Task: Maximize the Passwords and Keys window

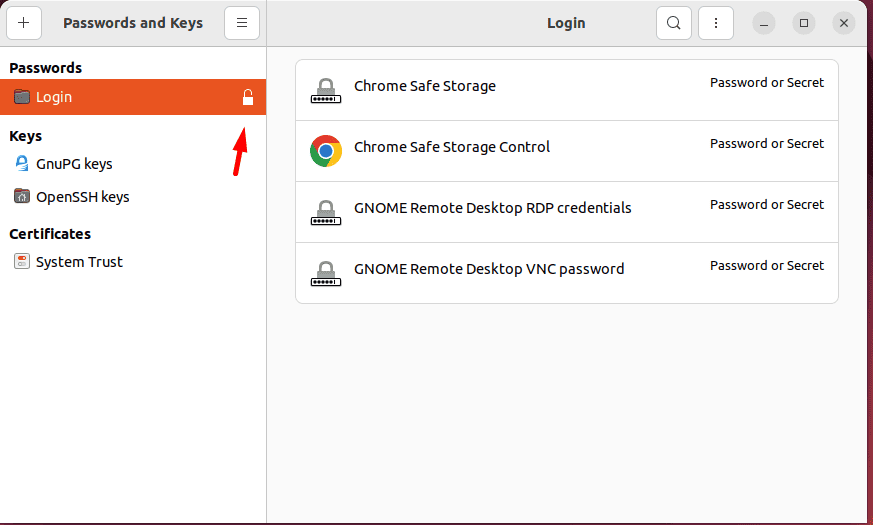Action: [804, 23]
